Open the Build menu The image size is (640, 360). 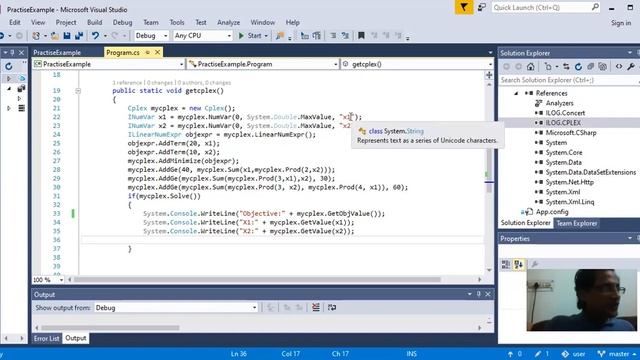94,22
